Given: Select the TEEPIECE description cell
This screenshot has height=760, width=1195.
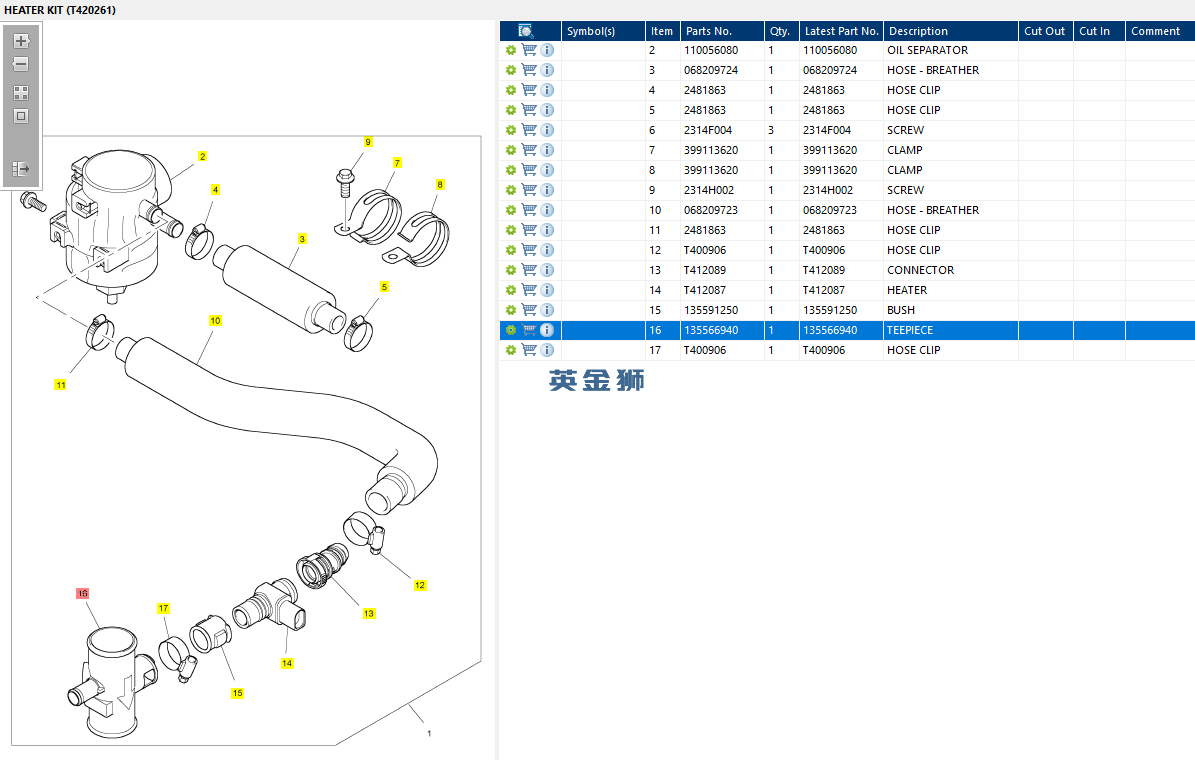Looking at the screenshot, I should [x=950, y=330].
